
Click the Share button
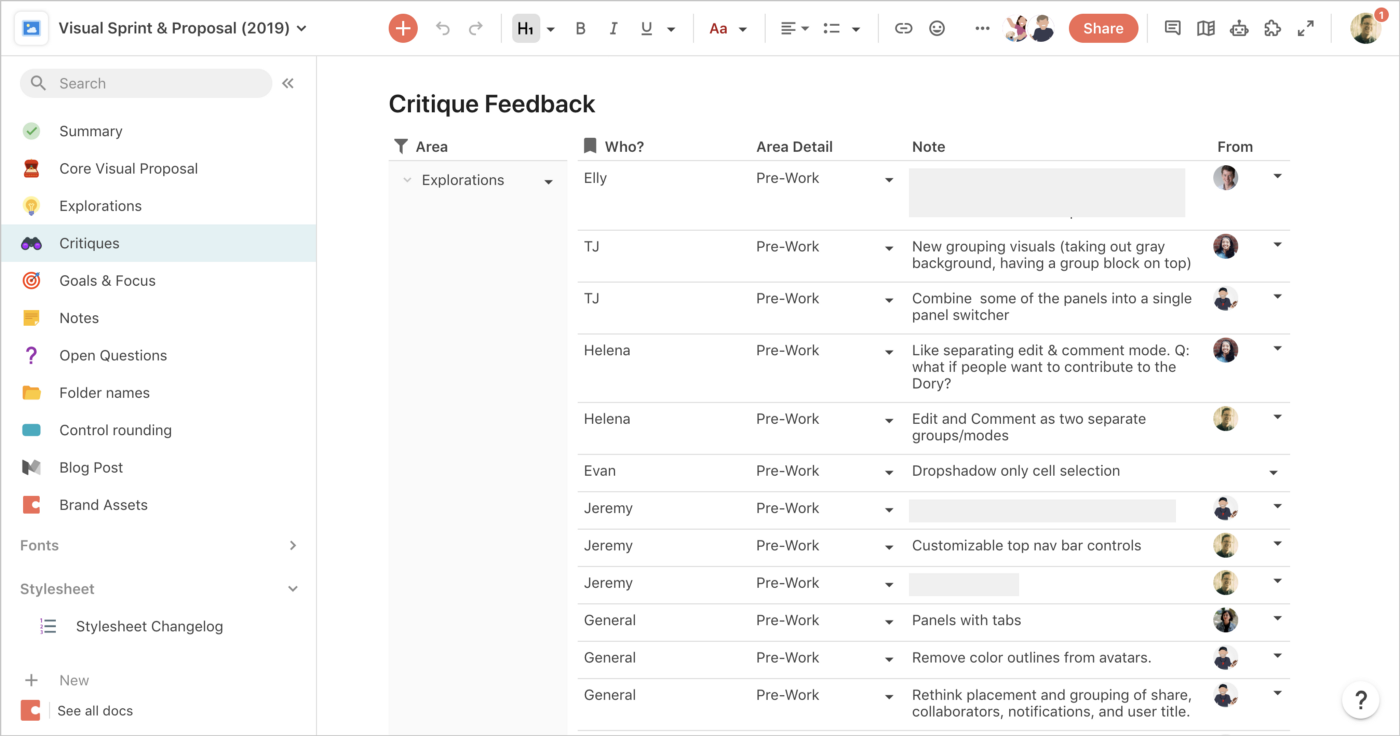tap(1103, 28)
